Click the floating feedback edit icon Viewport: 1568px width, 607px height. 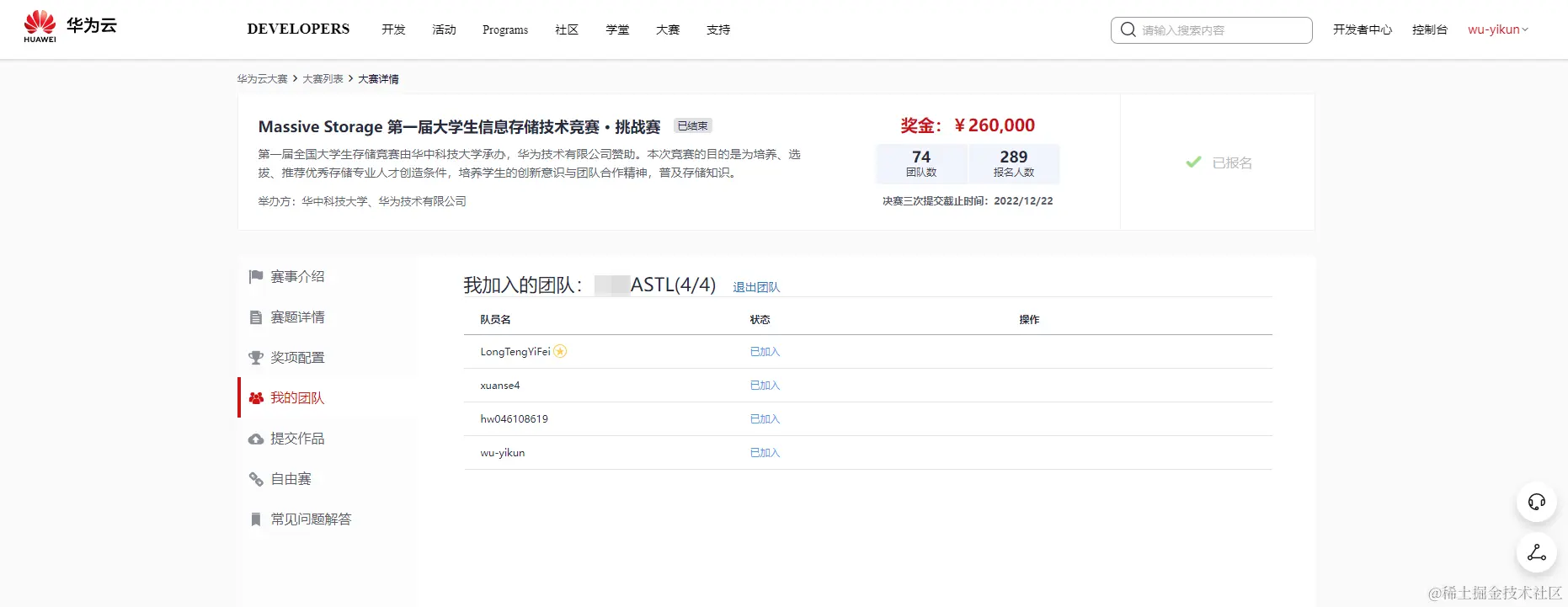coord(1537,553)
